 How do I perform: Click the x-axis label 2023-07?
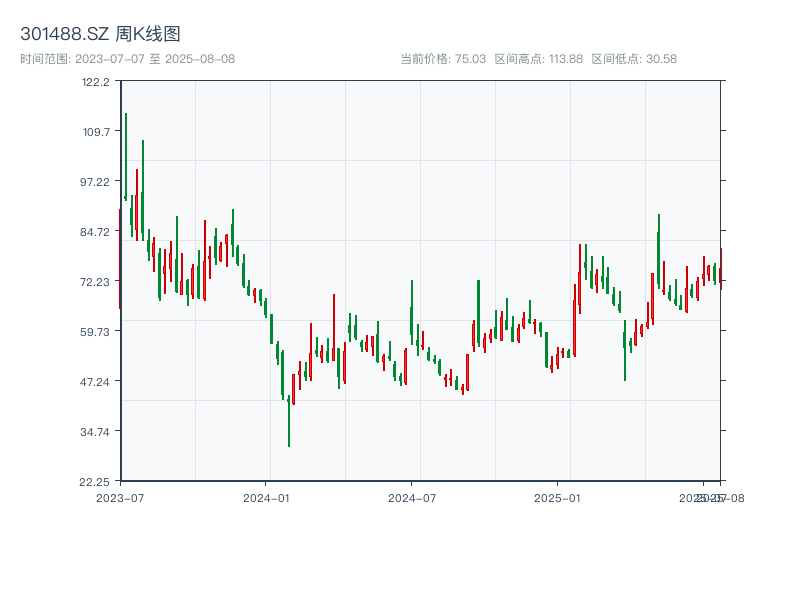click(x=120, y=498)
